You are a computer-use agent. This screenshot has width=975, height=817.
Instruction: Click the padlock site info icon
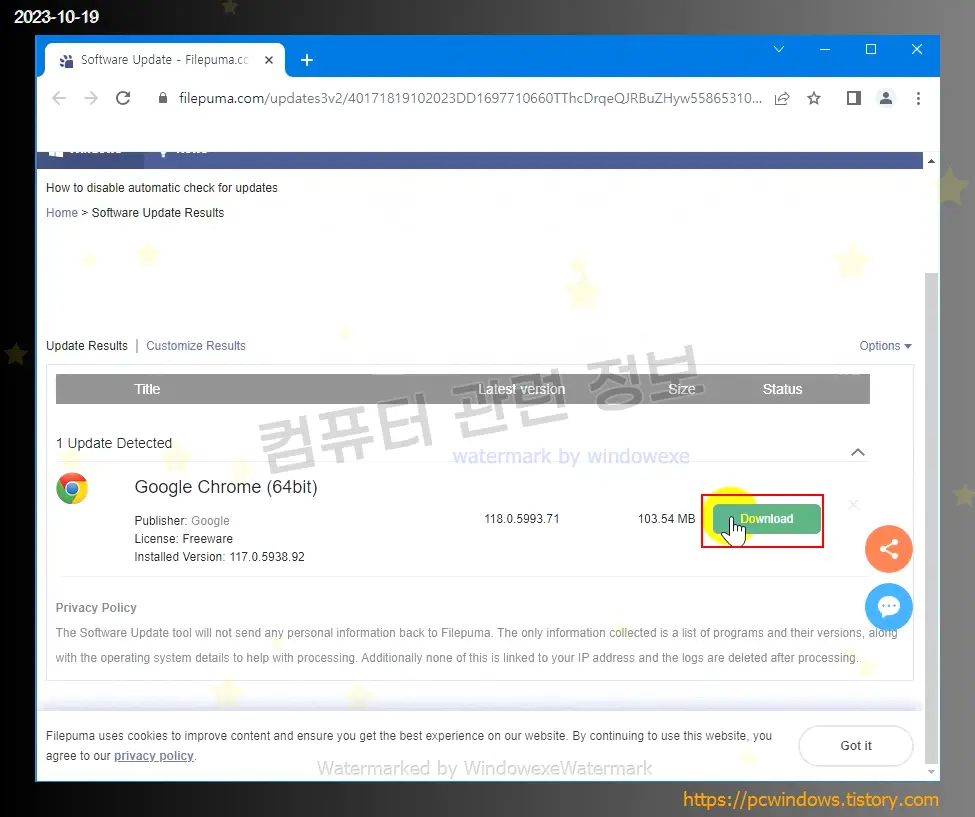(x=163, y=98)
